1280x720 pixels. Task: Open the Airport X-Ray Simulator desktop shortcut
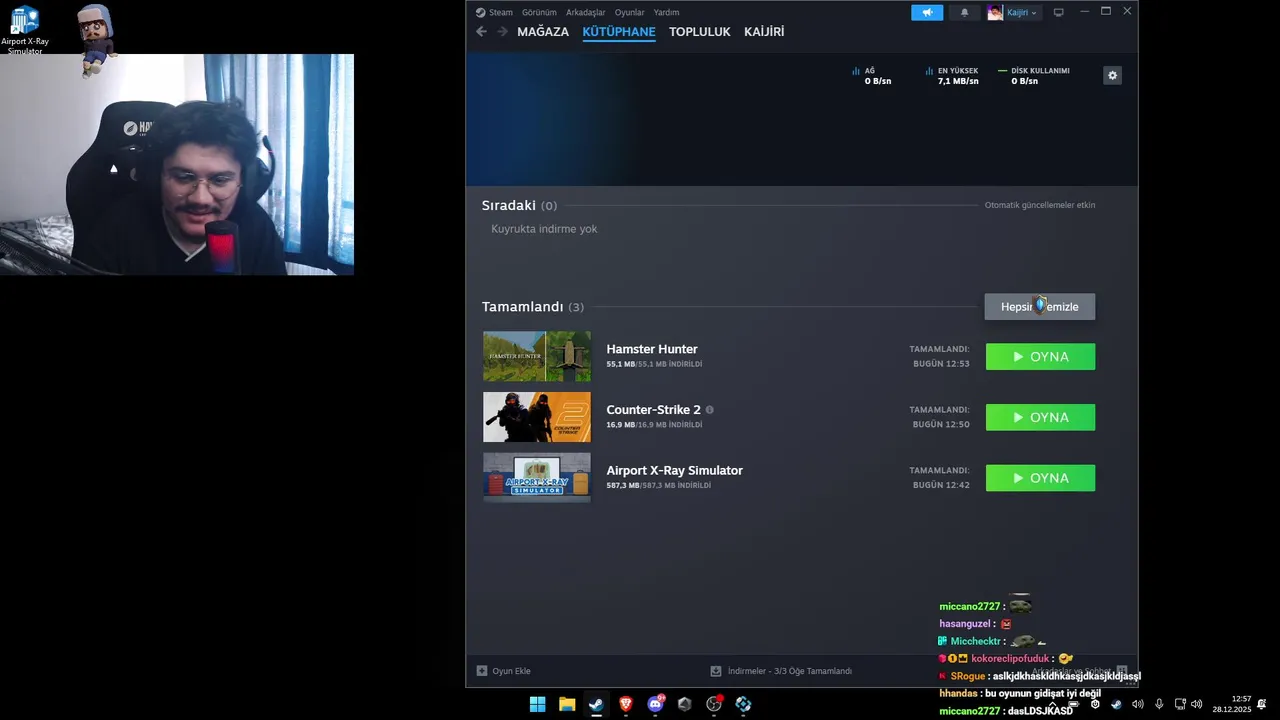click(24, 30)
